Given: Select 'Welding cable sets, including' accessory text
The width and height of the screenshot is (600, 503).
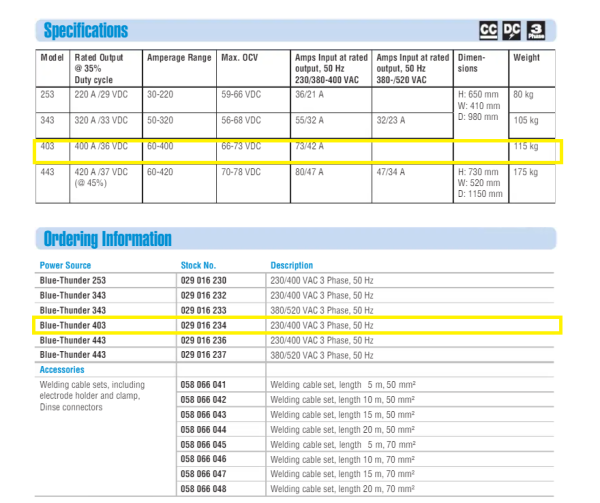Looking at the screenshot, I should point(92,384).
